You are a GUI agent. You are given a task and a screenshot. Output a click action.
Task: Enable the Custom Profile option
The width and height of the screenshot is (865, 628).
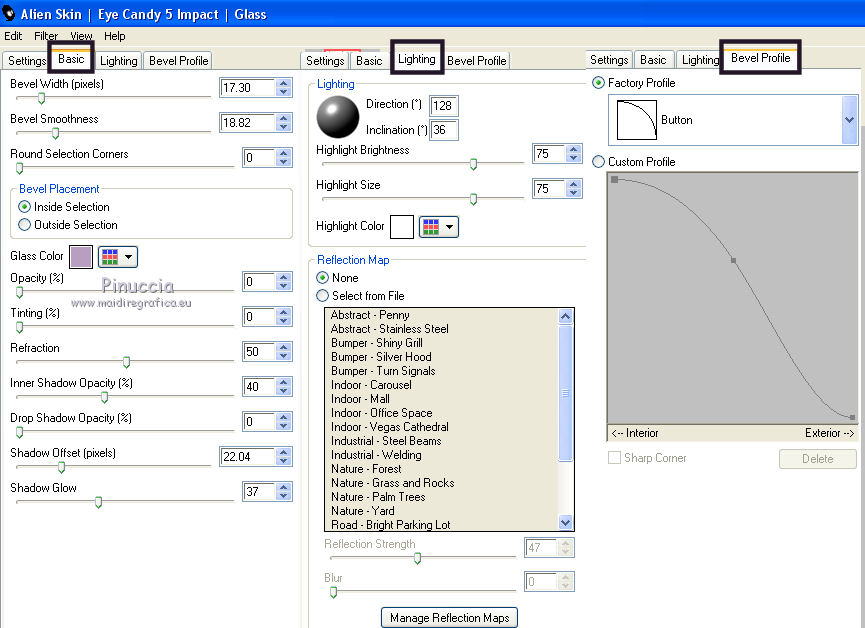click(599, 162)
